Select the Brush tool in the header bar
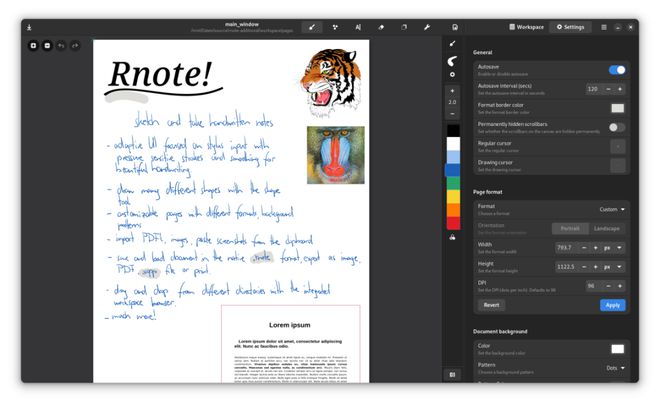This screenshot has height=406, width=660. 312,27
